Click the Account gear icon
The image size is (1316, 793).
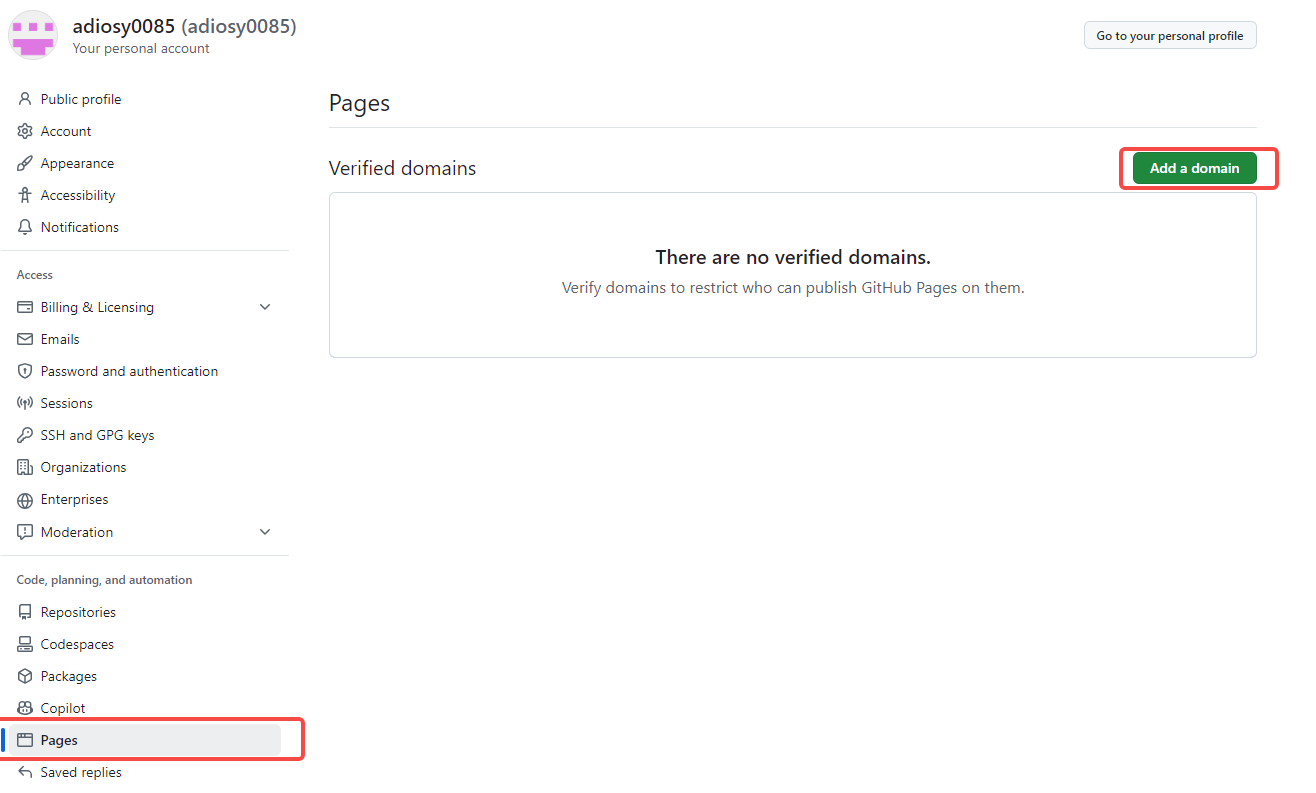(25, 131)
